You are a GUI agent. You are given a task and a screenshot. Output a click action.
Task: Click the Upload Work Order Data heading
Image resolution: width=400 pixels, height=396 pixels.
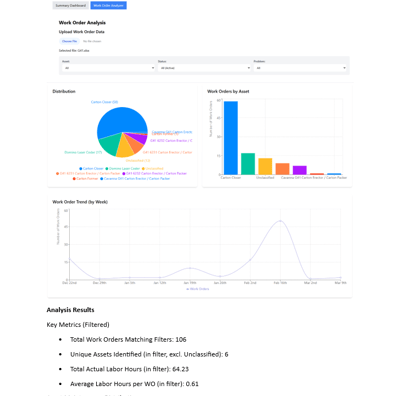[x=82, y=32]
